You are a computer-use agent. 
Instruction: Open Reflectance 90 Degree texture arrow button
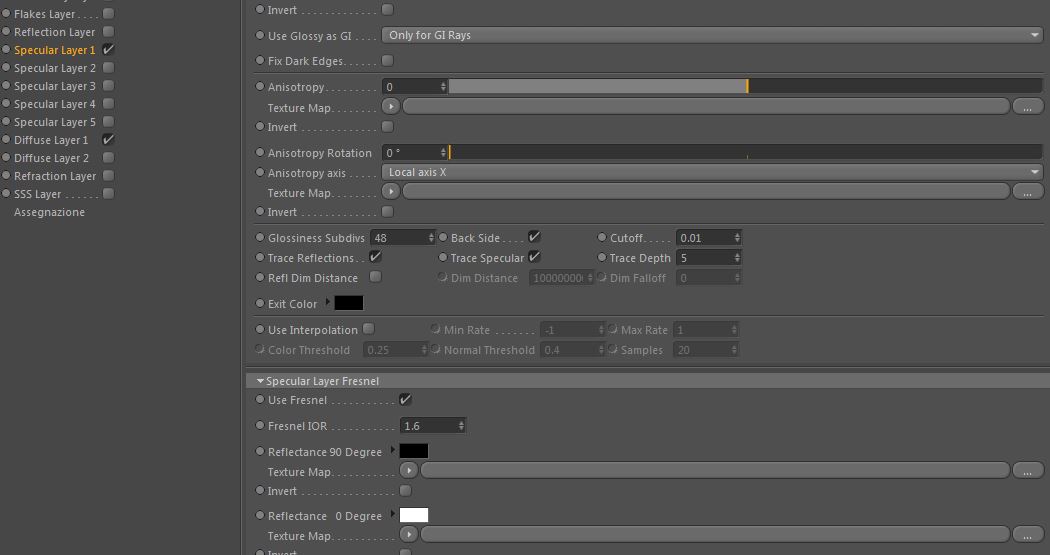pos(409,471)
